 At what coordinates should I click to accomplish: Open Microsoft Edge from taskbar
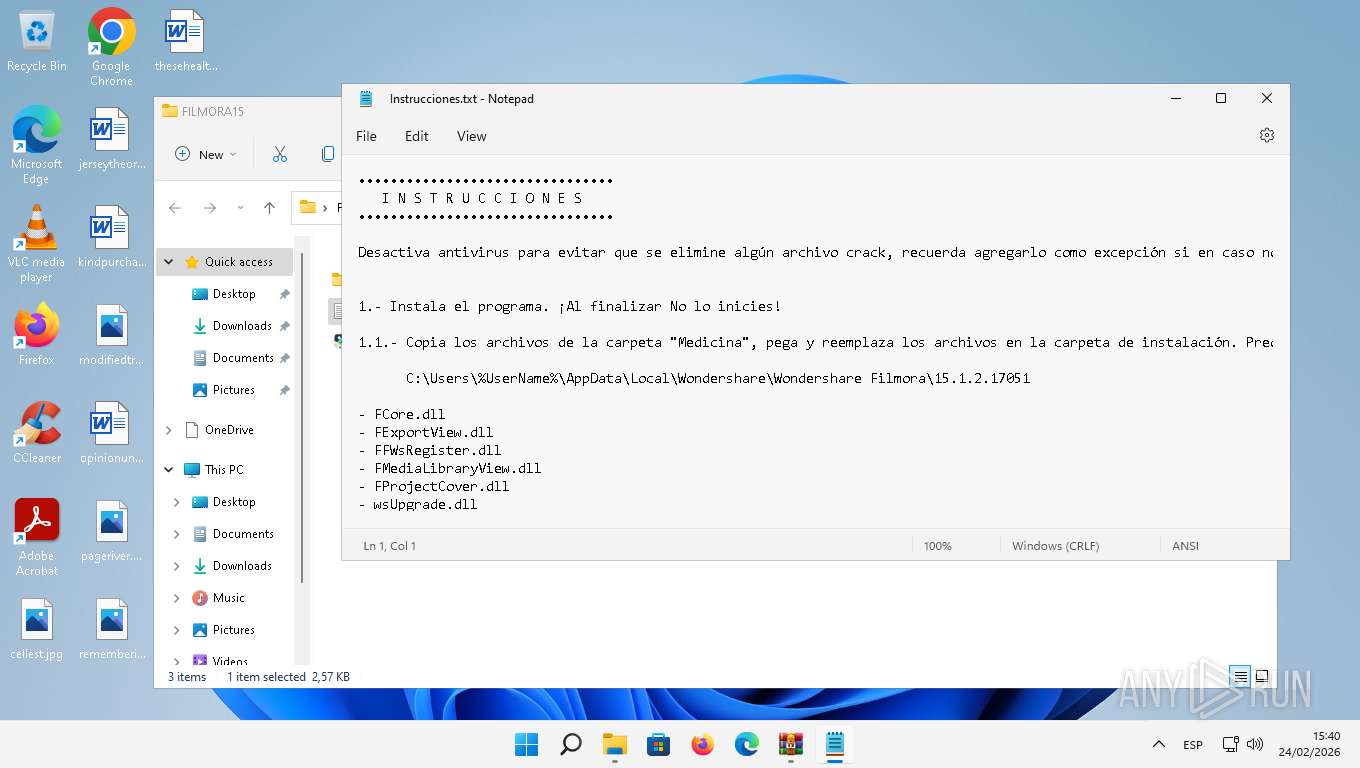click(x=746, y=744)
